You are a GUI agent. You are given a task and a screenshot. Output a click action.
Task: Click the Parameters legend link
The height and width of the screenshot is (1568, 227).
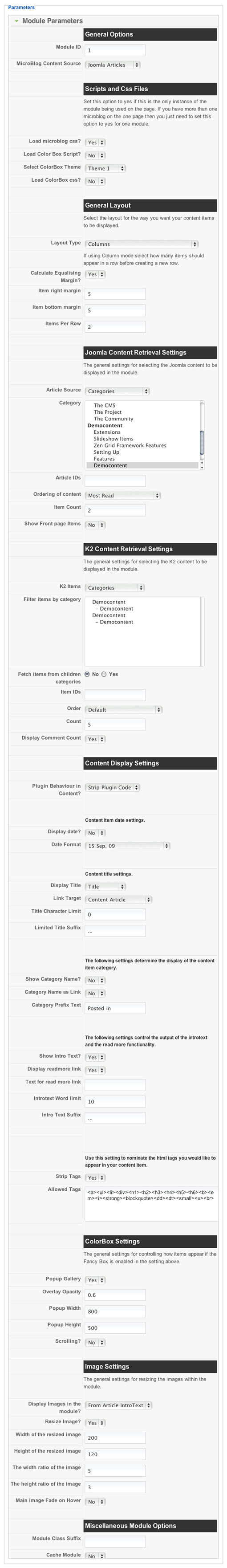(x=21, y=7)
